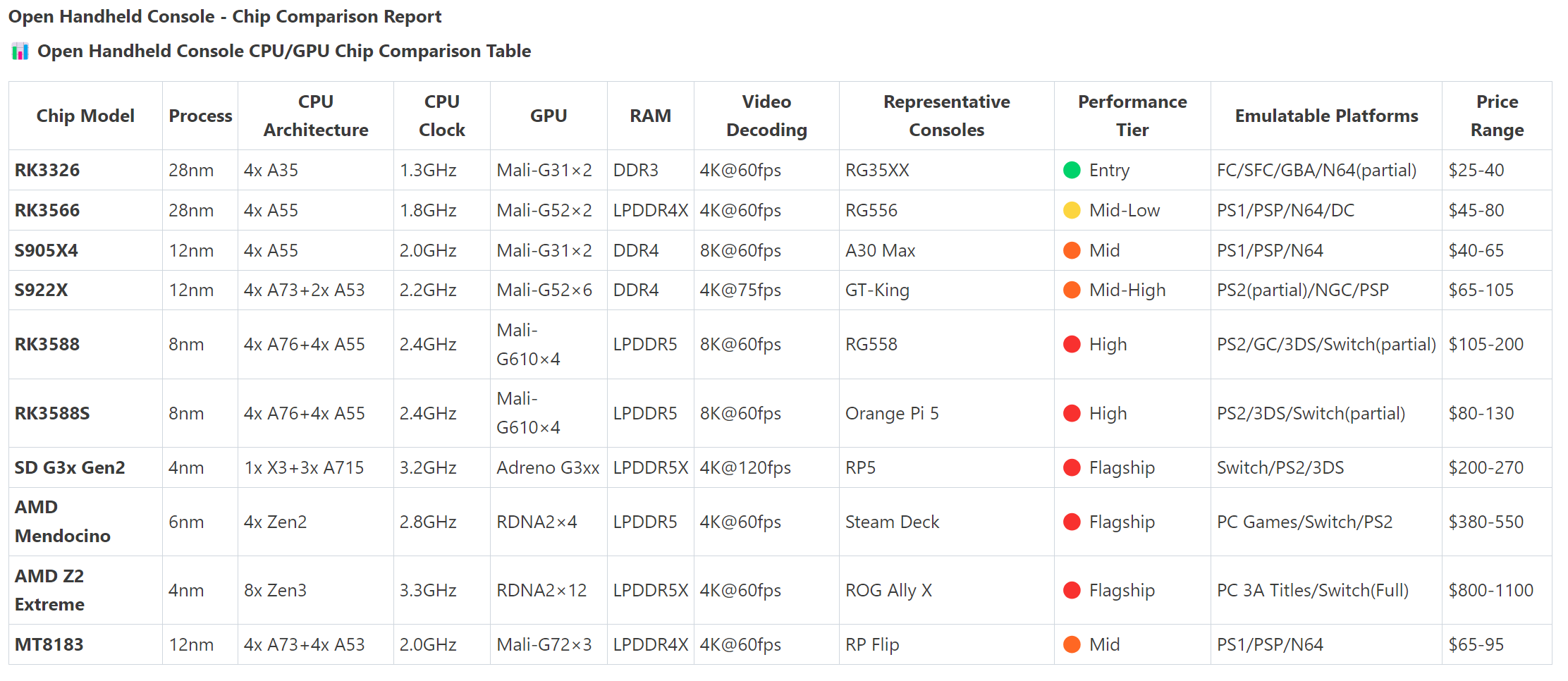
Task: Click the red Flagship dot for RP5
Action: 1072,467
